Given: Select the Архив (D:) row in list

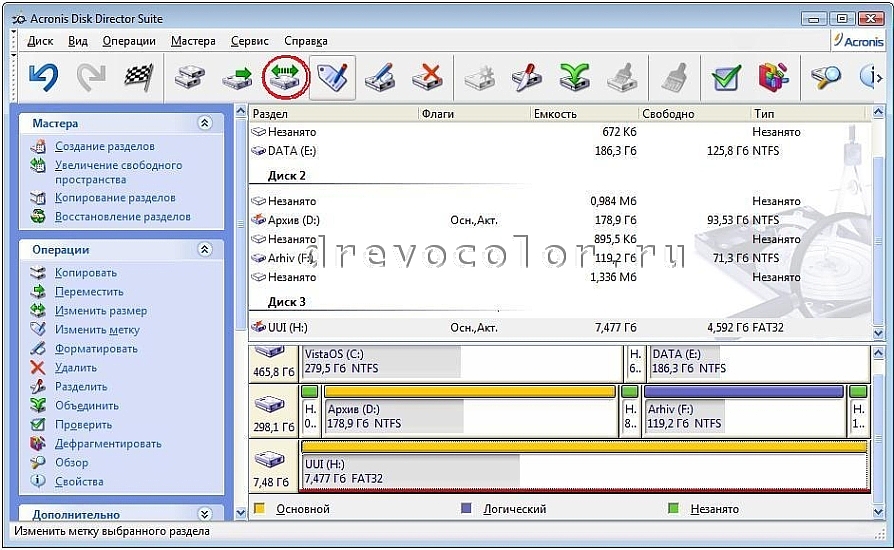Looking at the screenshot, I should (559, 220).
